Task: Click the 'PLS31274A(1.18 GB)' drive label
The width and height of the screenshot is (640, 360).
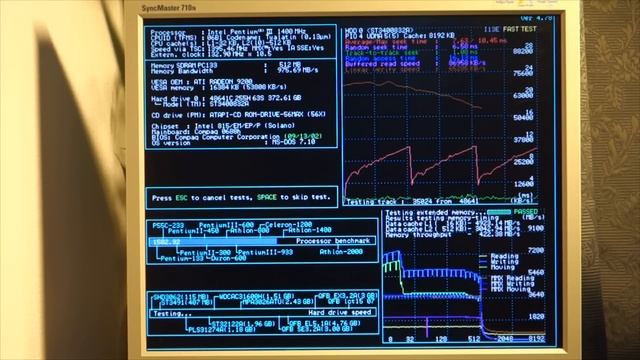Action: 222,329
